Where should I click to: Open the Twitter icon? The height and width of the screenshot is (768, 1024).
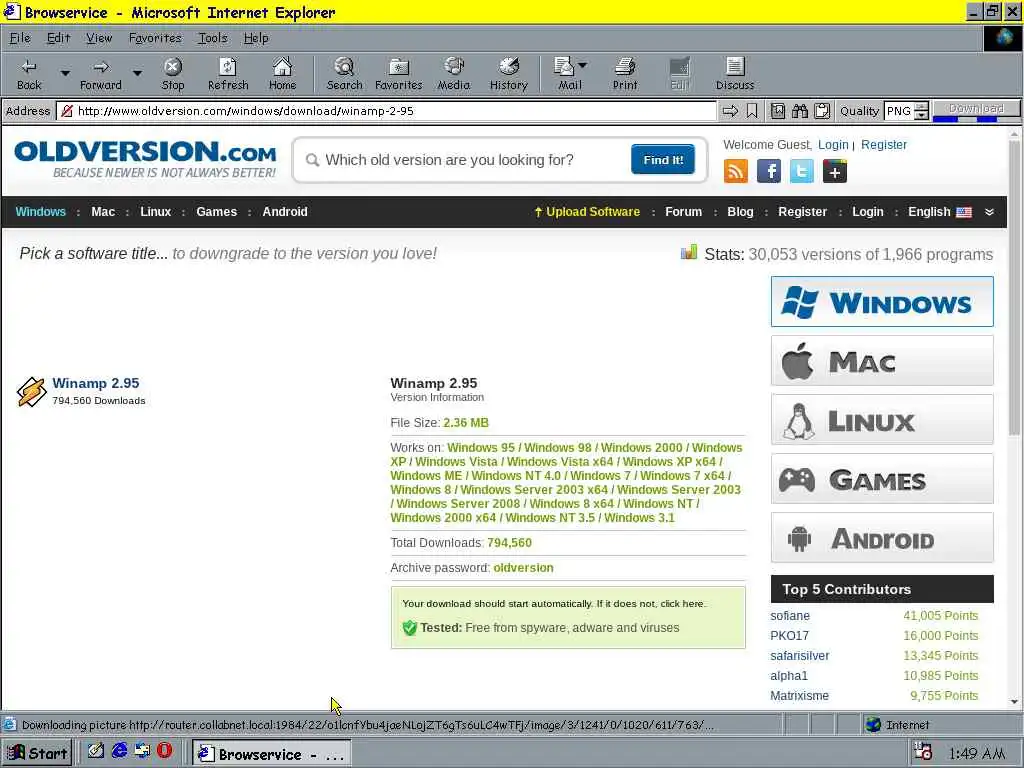click(x=801, y=172)
